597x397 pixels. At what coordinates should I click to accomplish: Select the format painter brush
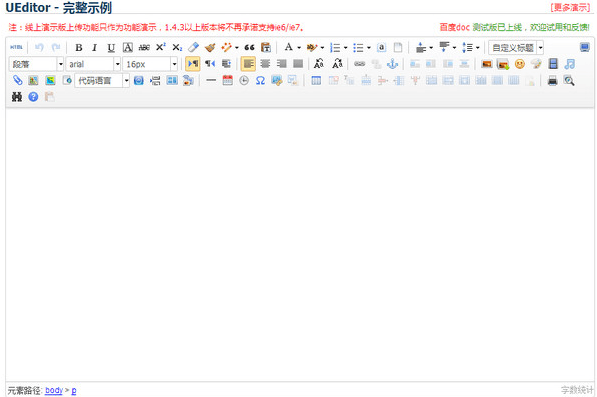(x=210, y=47)
